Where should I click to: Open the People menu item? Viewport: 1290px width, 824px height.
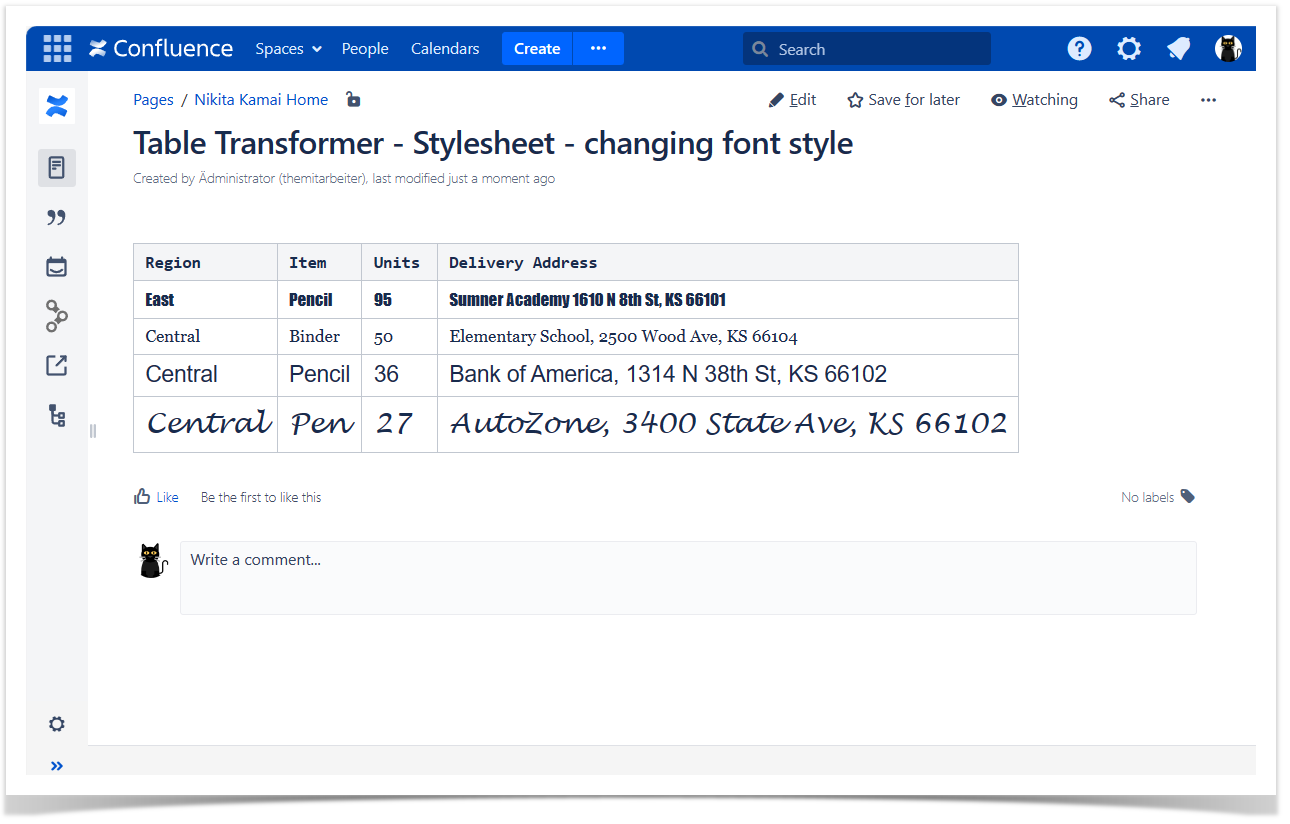click(x=365, y=48)
